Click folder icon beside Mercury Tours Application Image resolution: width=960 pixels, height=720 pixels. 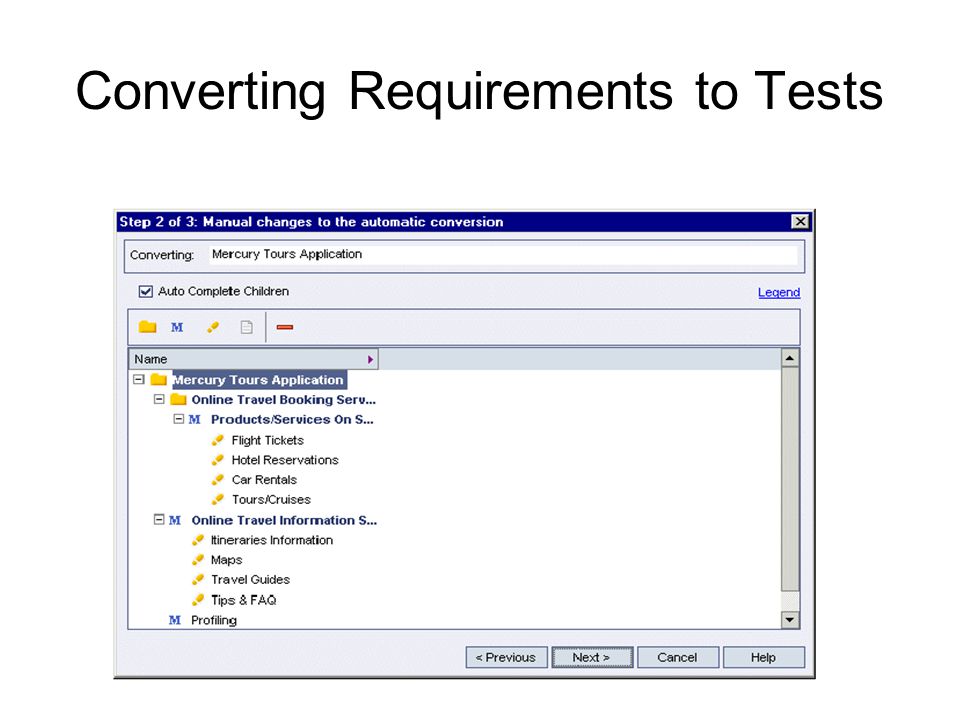(x=159, y=380)
